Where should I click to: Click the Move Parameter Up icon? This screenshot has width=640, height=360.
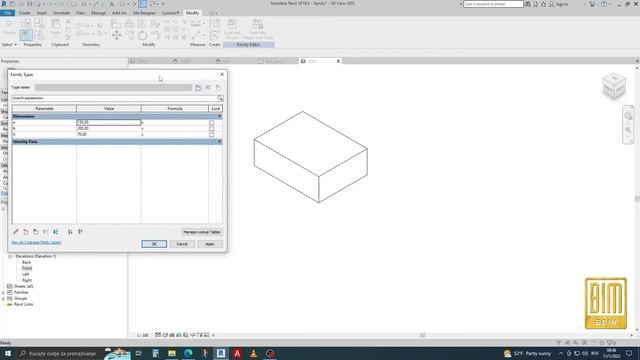coord(46,232)
